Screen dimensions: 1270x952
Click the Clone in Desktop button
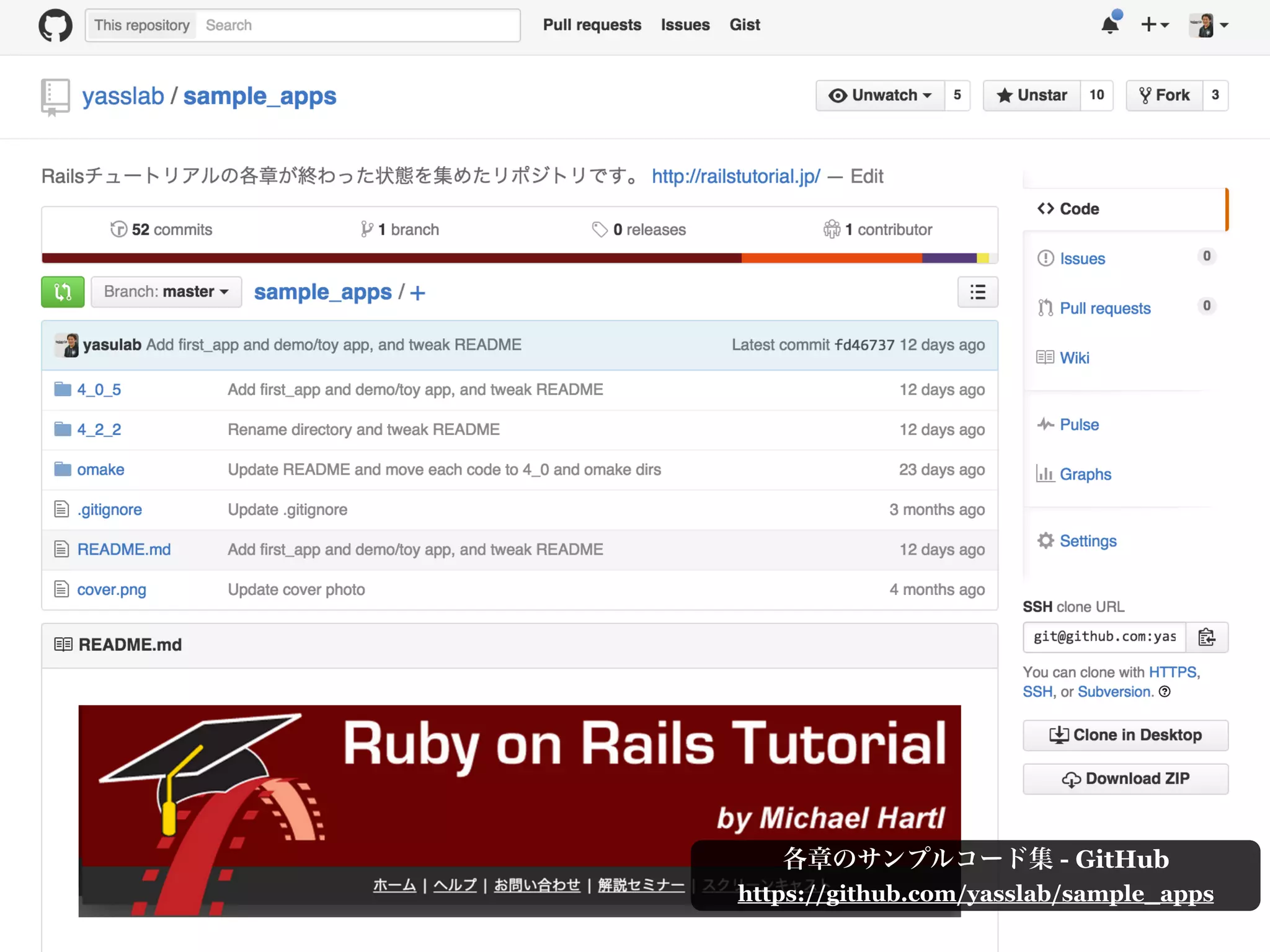[1126, 735]
